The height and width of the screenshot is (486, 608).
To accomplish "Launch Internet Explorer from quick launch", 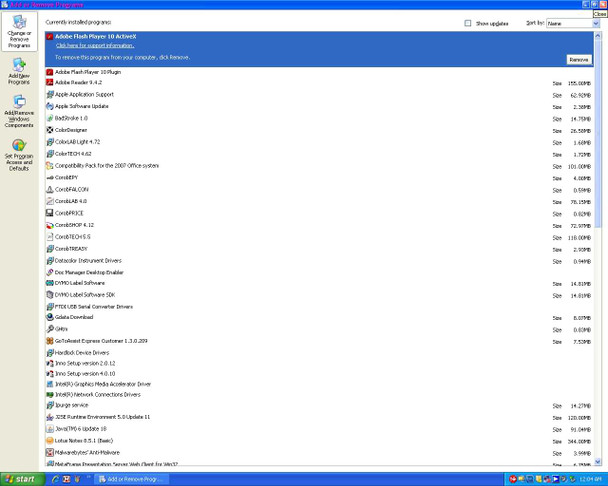I will tap(55, 479).
